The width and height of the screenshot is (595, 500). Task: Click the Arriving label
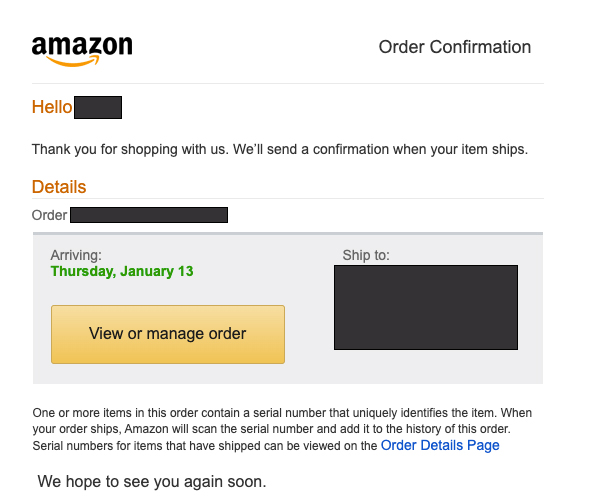(76, 255)
